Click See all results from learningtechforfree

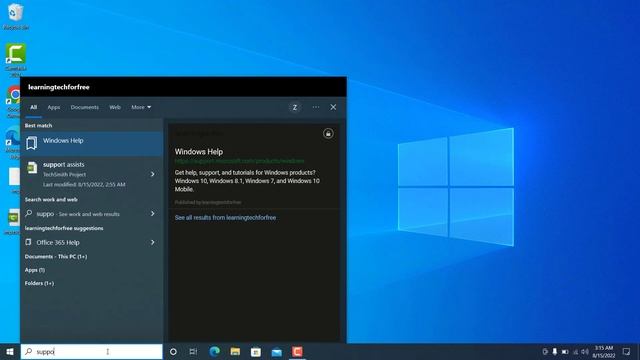click(225, 218)
